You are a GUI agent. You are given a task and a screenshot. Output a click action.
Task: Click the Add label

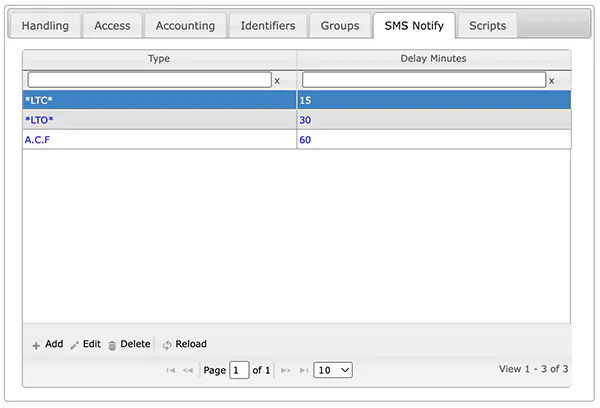click(54, 344)
